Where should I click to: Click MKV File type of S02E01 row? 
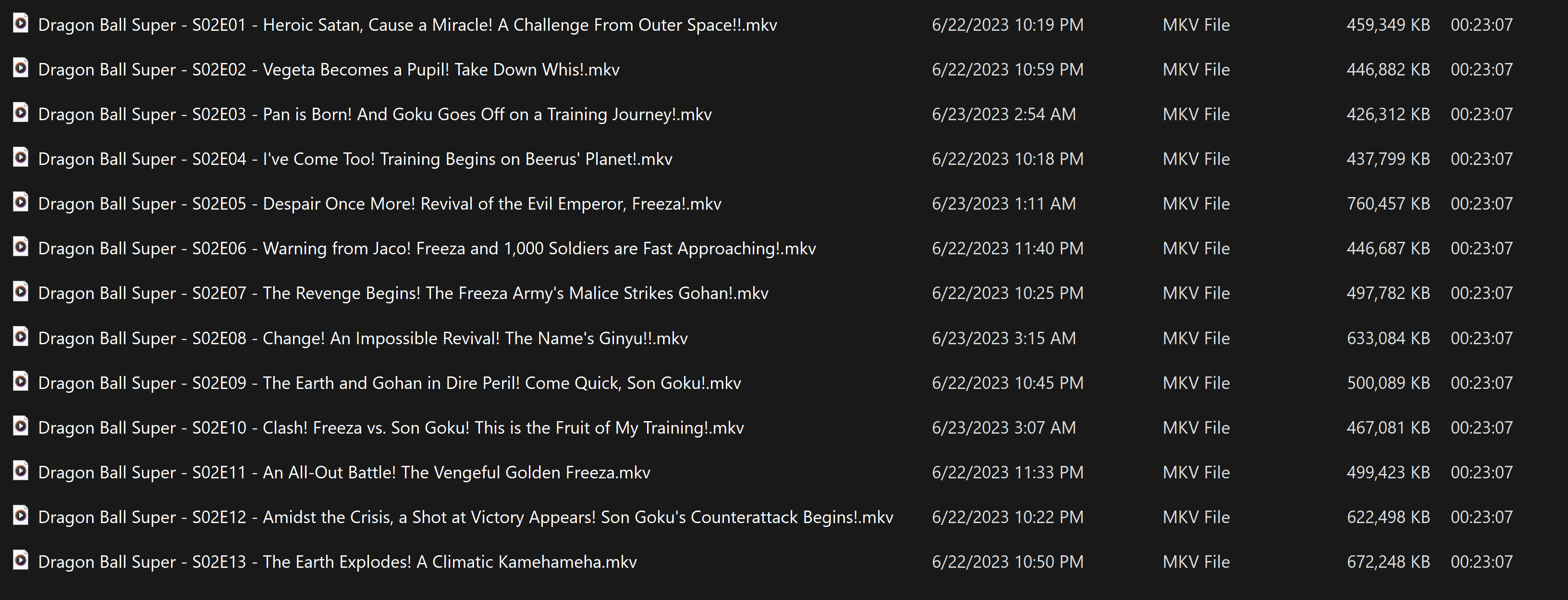(x=1196, y=25)
